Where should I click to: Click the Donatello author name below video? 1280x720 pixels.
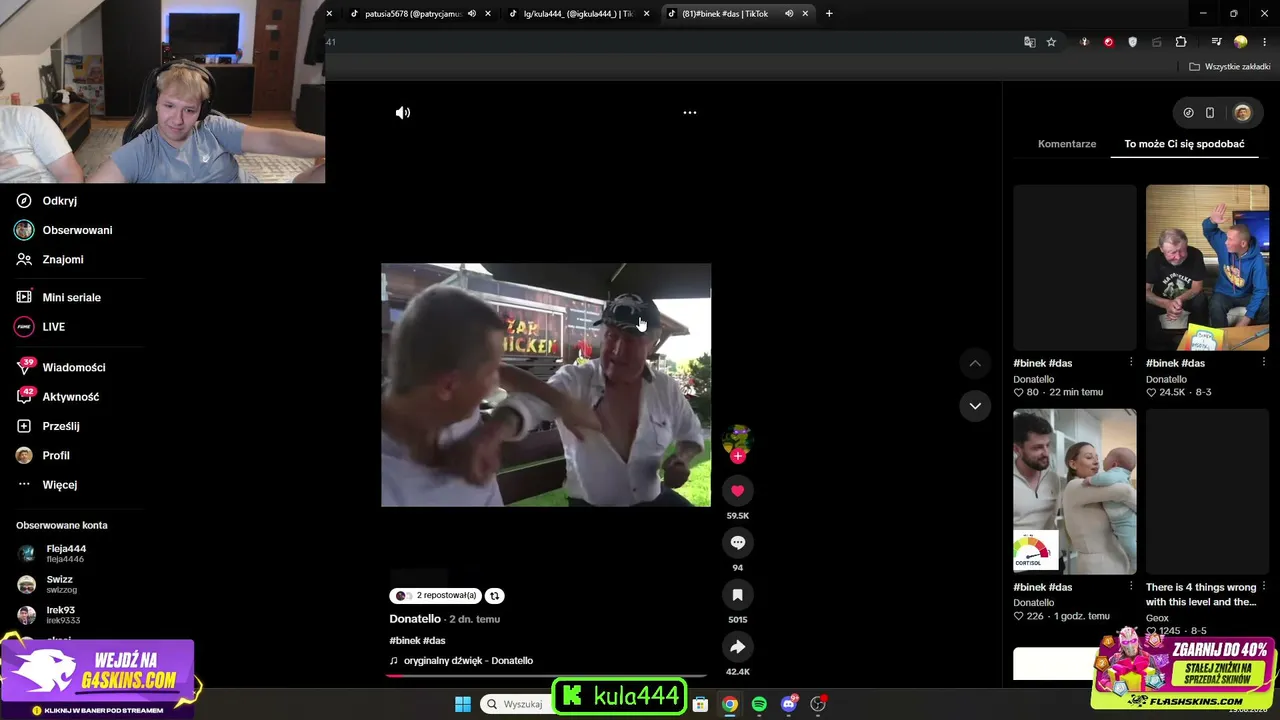coord(415,619)
